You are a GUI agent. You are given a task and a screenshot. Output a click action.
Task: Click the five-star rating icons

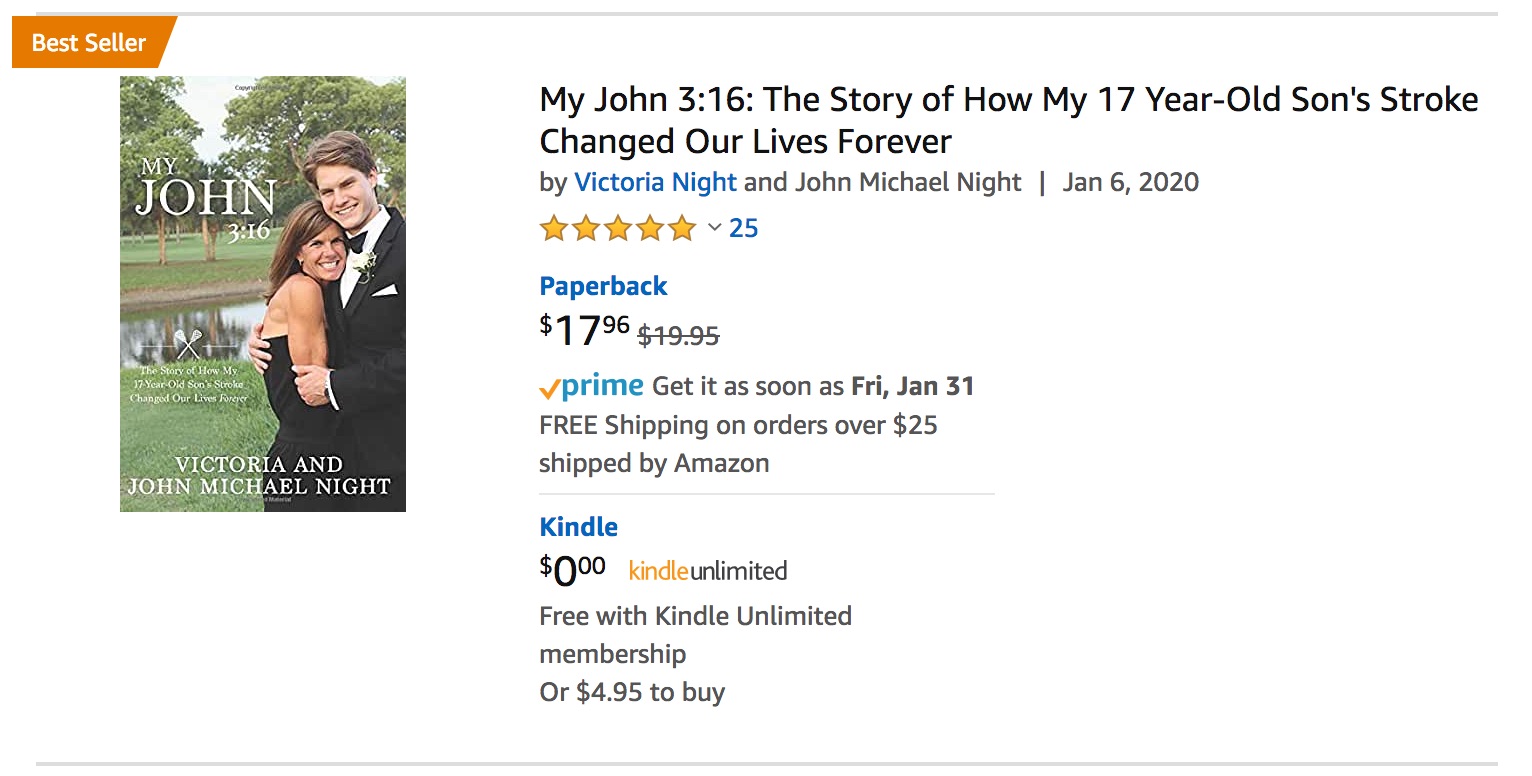click(x=618, y=229)
